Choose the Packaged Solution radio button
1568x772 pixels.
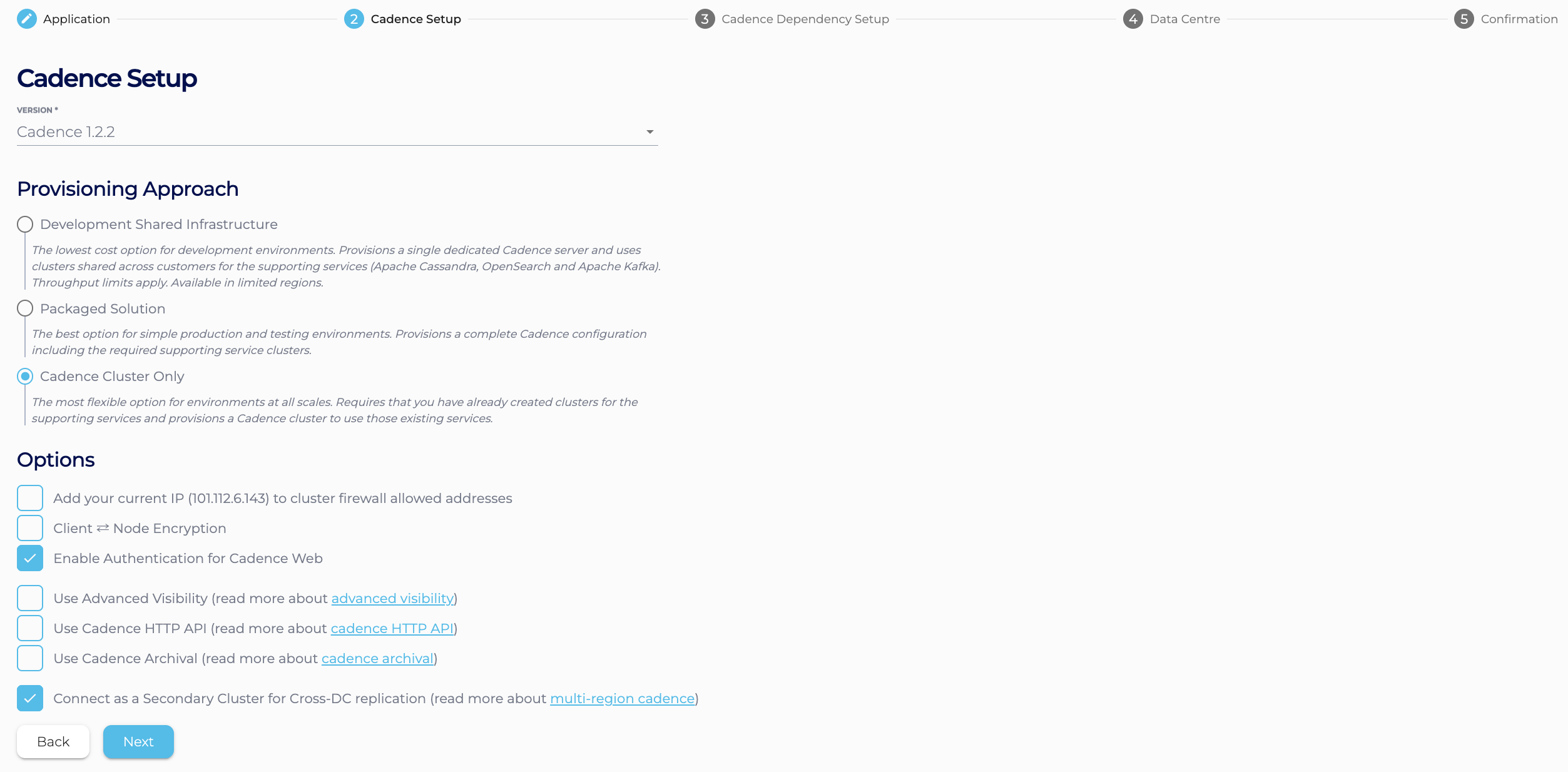(x=25, y=308)
